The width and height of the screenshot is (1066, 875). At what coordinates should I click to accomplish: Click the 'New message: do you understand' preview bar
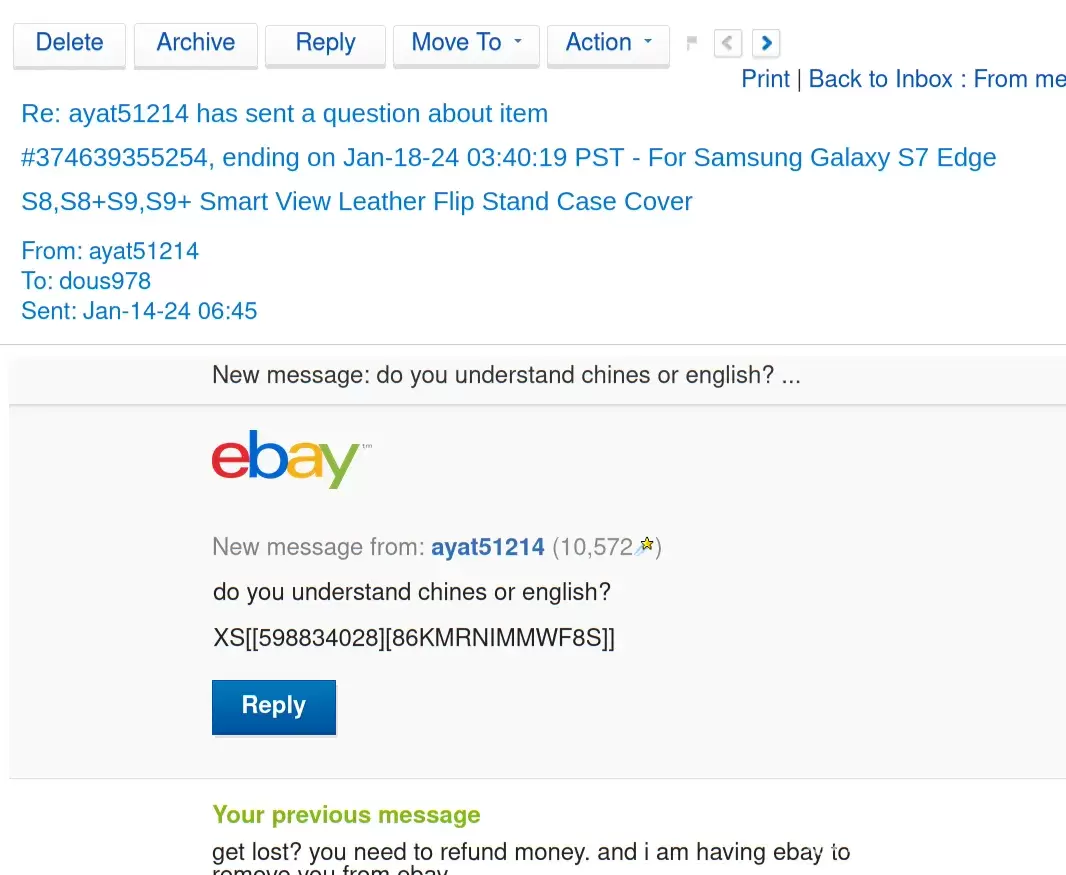point(506,375)
